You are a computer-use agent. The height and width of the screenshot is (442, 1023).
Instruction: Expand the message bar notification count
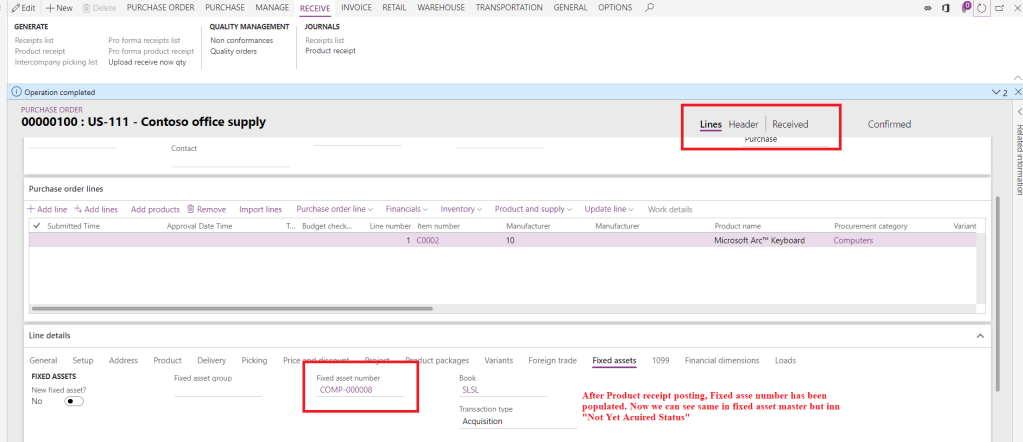[x=998, y=92]
